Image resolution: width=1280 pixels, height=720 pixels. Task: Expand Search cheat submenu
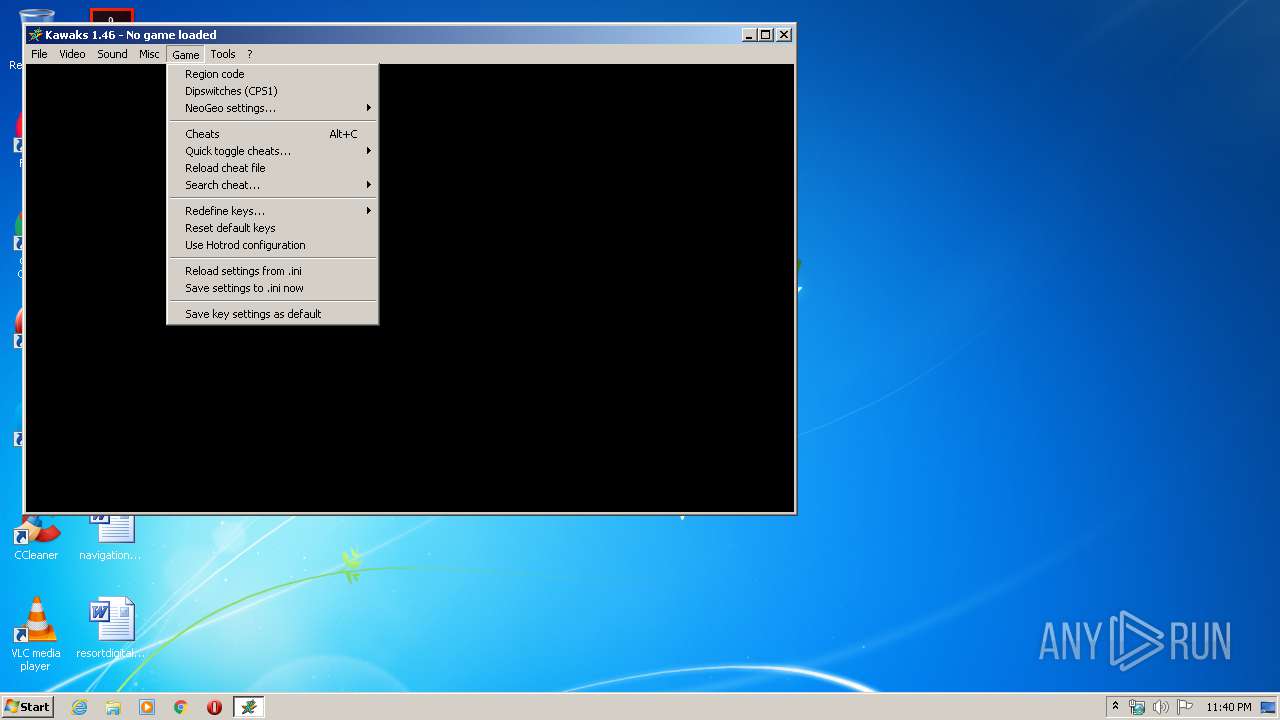[x=272, y=185]
